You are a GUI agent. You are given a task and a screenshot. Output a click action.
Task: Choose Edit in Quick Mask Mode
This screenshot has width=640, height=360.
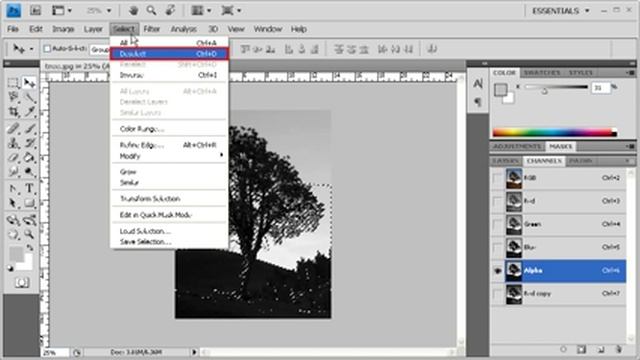169,215
